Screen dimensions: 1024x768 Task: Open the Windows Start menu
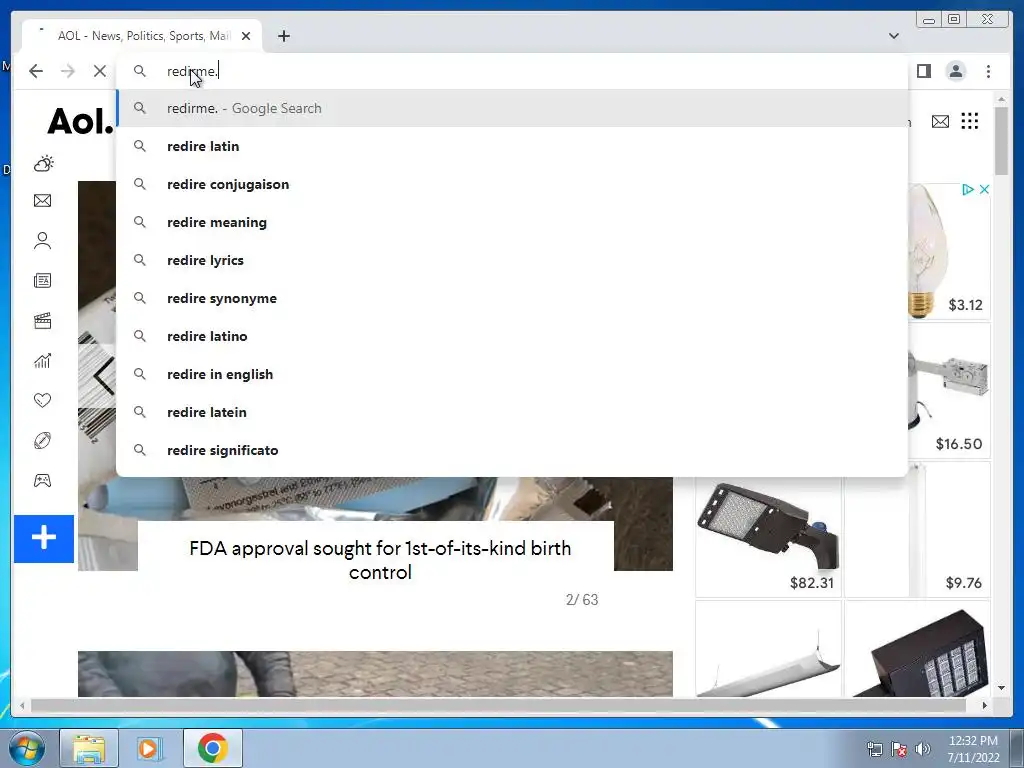pos(27,748)
